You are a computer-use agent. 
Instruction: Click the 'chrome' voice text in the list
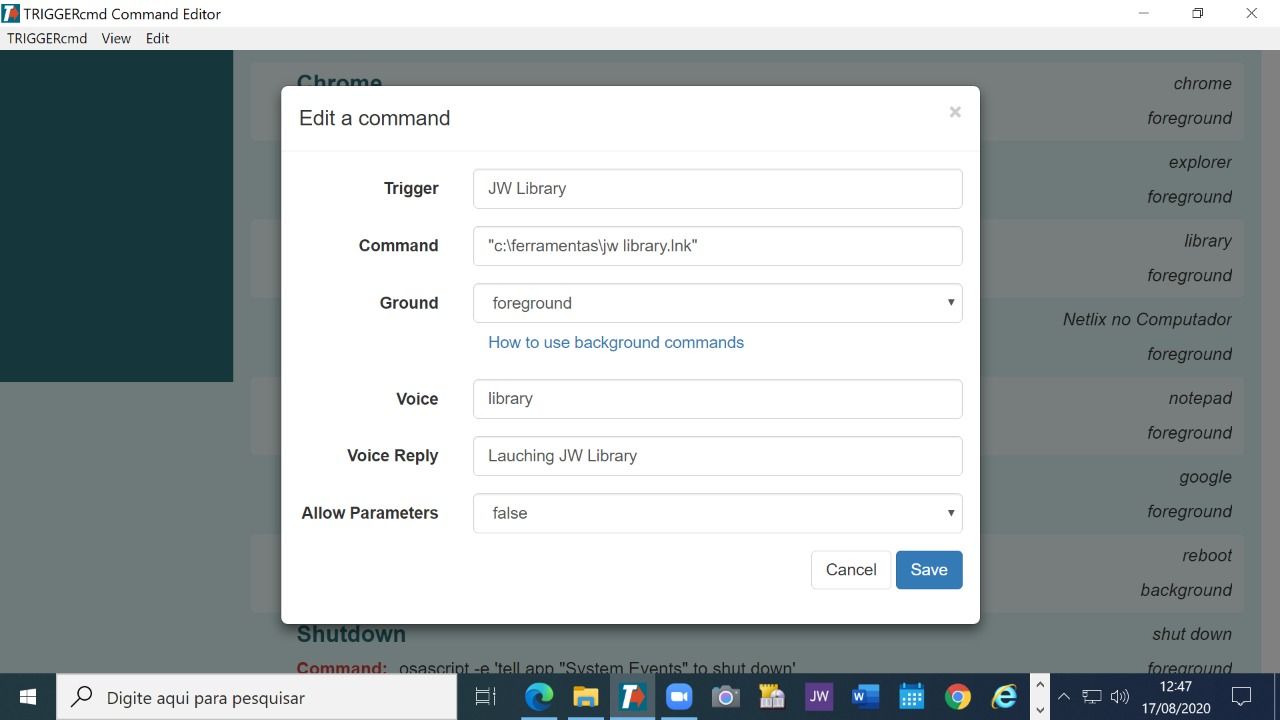(1203, 84)
